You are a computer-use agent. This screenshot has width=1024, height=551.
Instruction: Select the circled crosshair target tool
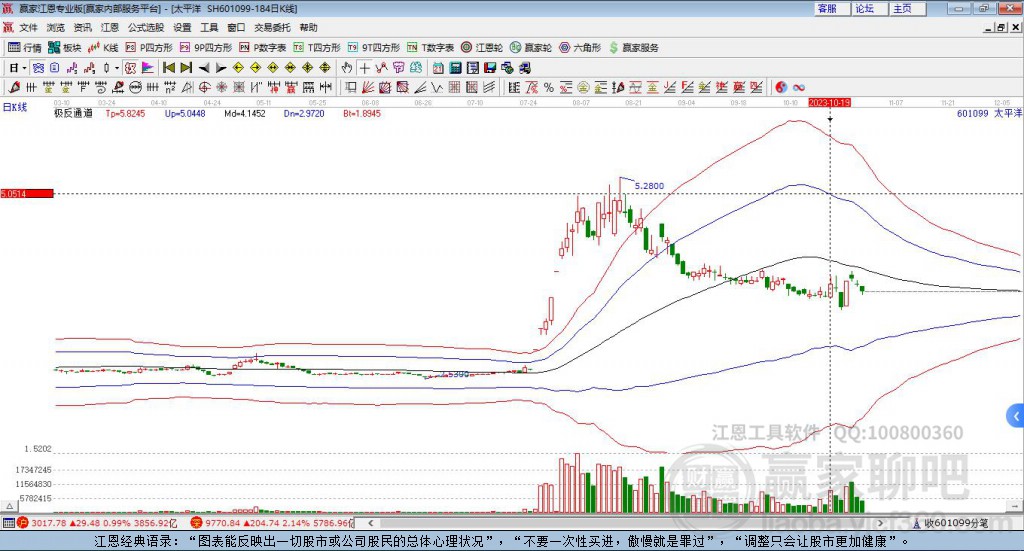pos(204,87)
